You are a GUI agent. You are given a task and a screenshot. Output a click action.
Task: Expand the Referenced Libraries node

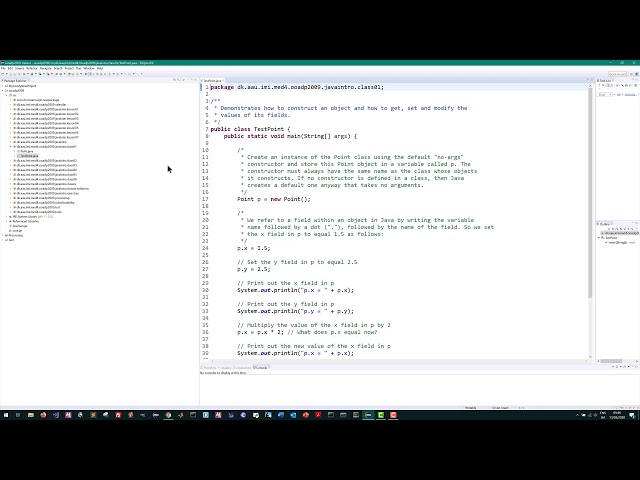pyautogui.click(x=7, y=221)
